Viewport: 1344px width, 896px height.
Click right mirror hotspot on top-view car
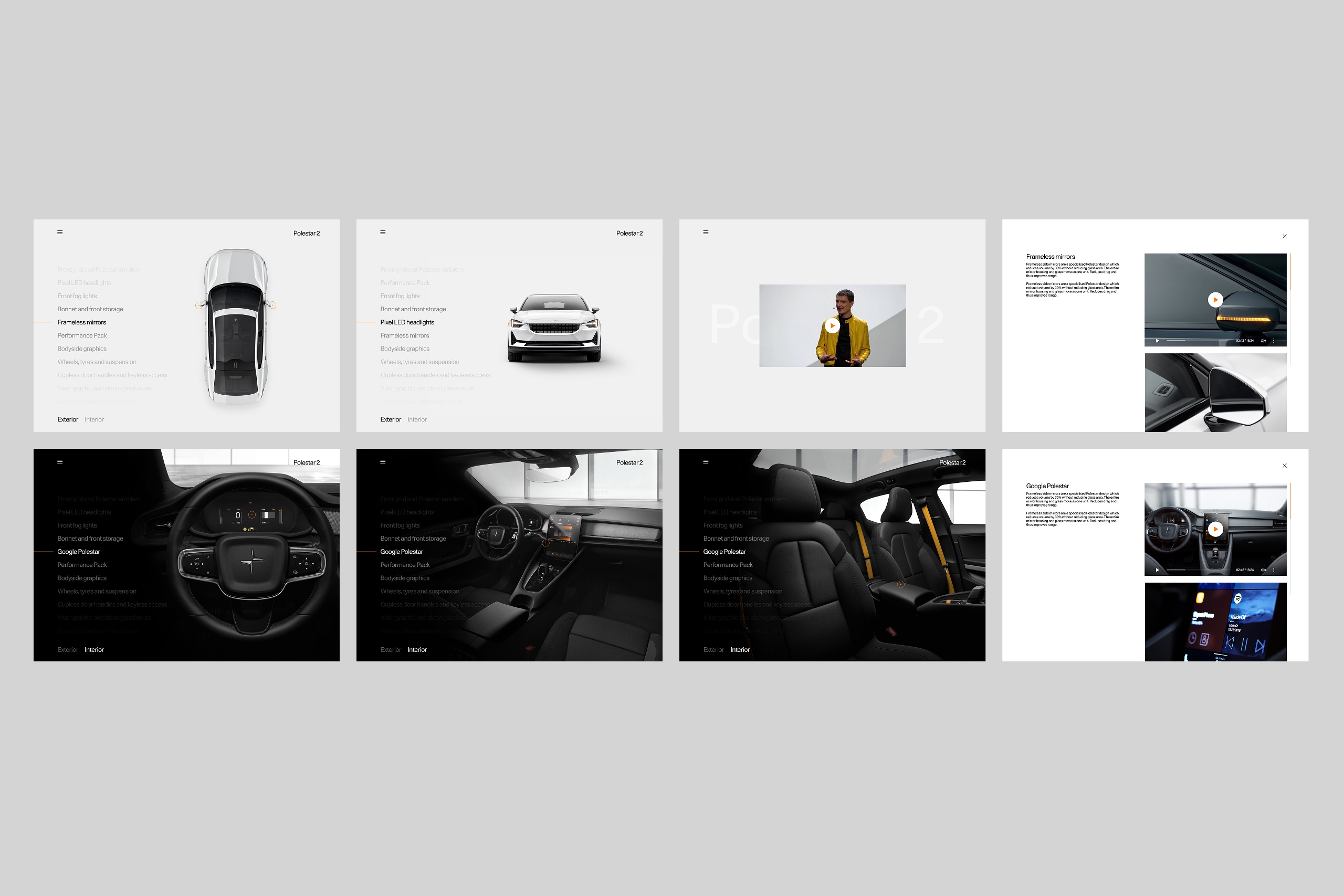(273, 305)
